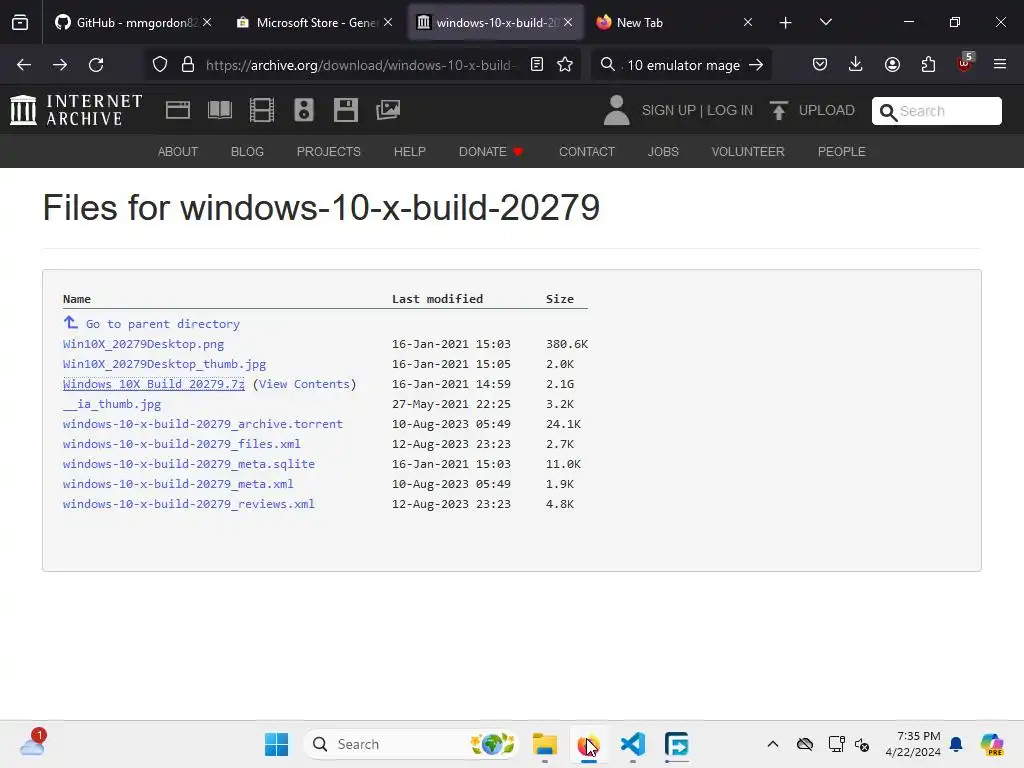Open Firefox account icon
1024x768 pixels.
(892, 65)
